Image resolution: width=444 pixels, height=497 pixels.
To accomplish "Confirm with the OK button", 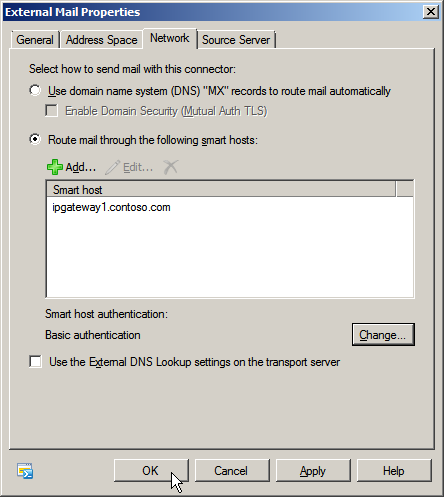I will (151, 471).
